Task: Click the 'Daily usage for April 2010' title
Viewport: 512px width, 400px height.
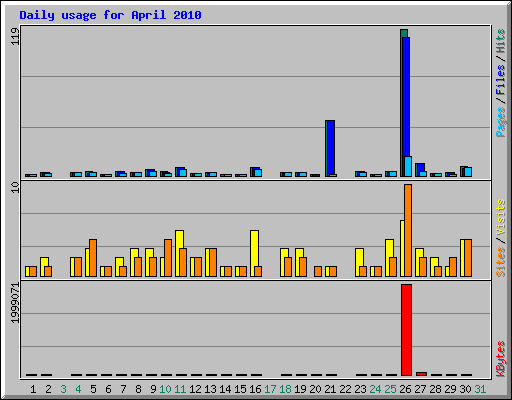Action: coord(110,15)
